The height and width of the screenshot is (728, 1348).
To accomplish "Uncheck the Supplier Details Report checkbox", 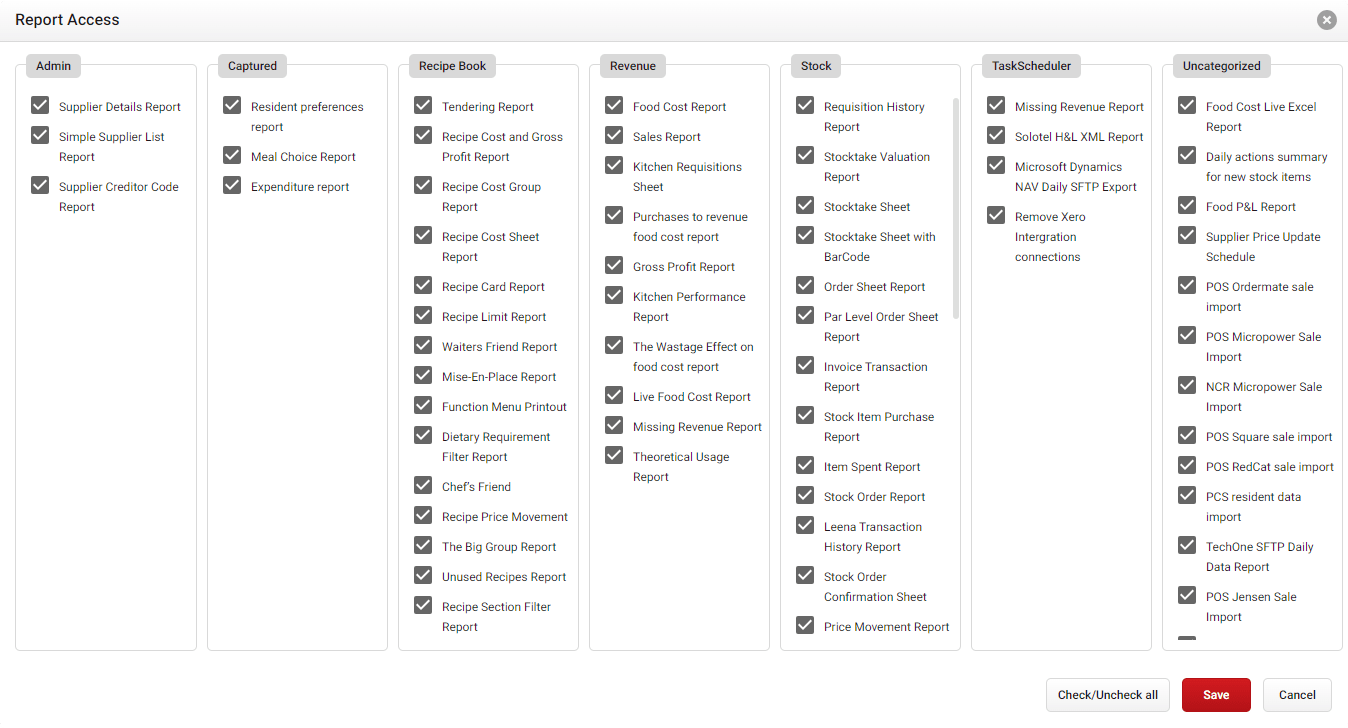I will pos(40,106).
